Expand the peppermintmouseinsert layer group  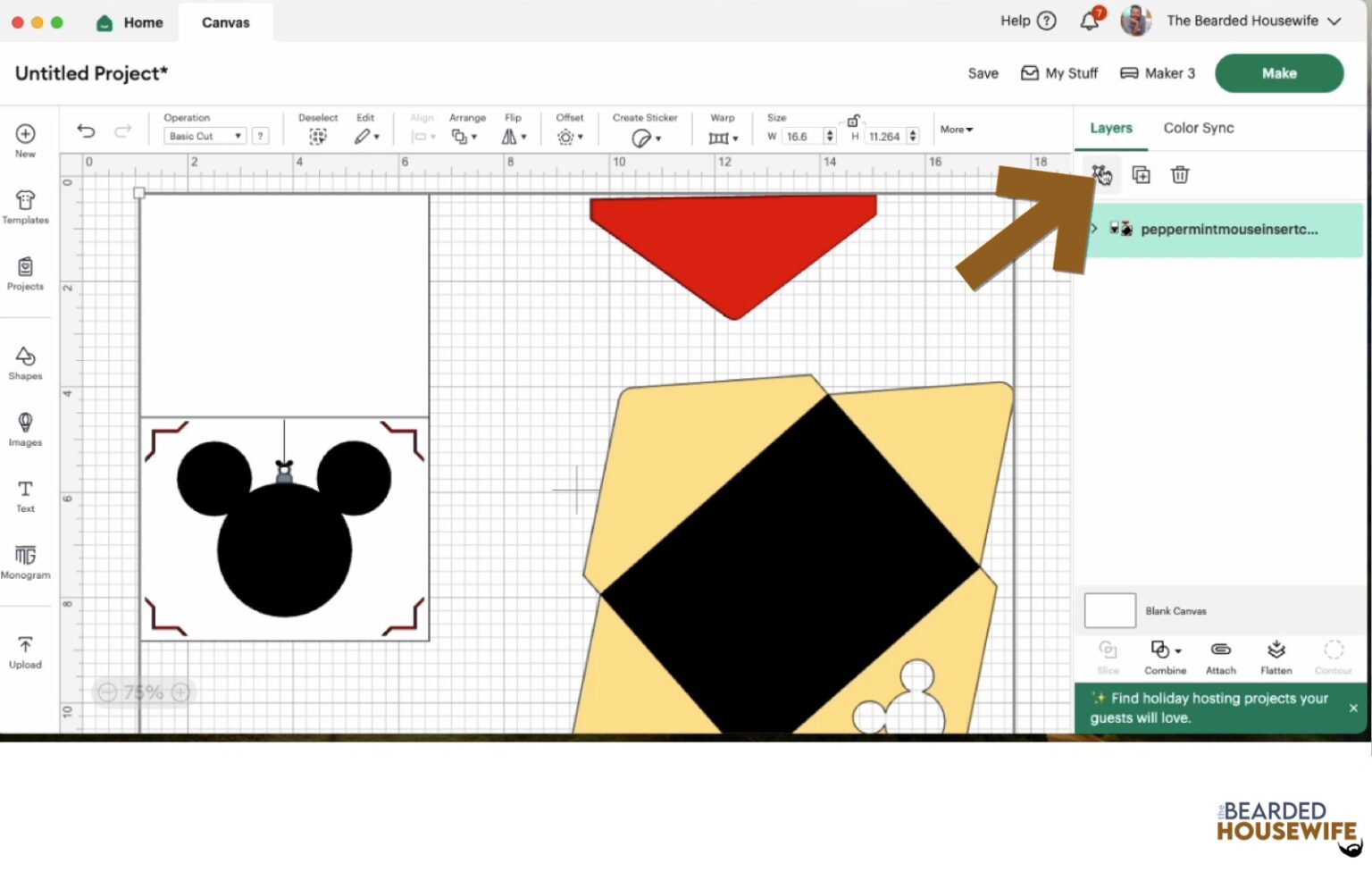click(1094, 229)
